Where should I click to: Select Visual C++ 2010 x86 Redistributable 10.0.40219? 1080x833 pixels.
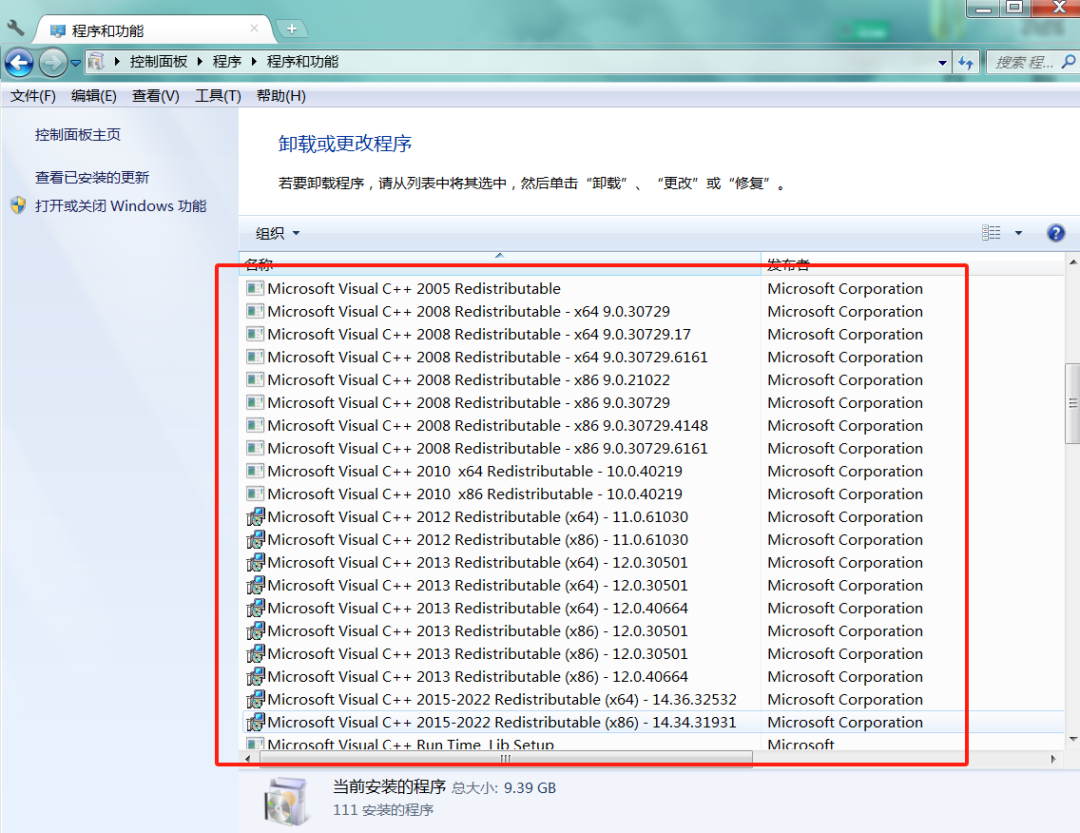[653, 494]
